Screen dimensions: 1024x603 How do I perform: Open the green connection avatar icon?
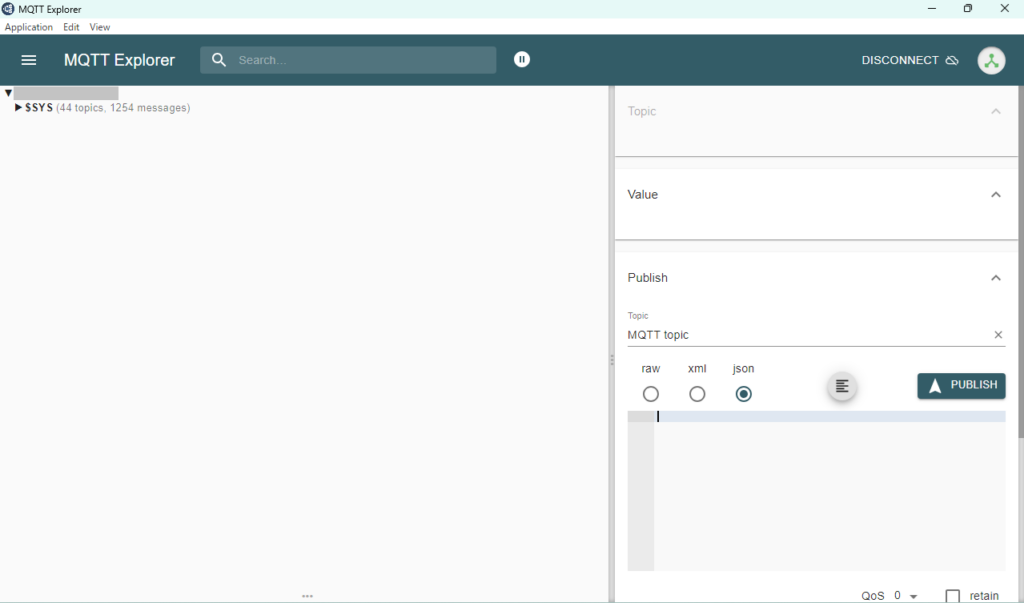[991, 60]
